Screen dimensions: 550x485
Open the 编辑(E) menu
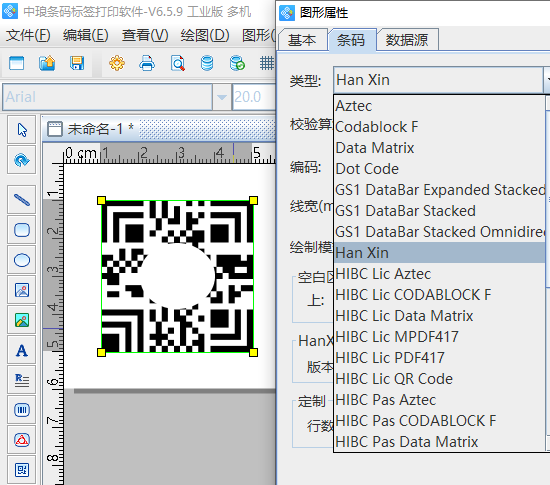(x=86, y=35)
